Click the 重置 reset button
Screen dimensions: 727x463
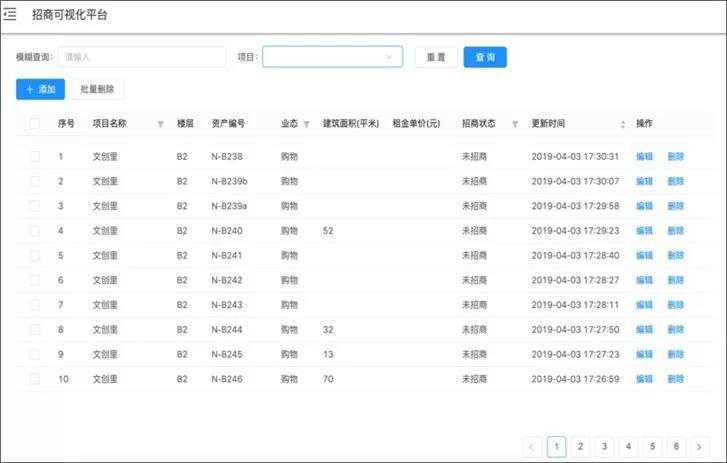coord(436,57)
